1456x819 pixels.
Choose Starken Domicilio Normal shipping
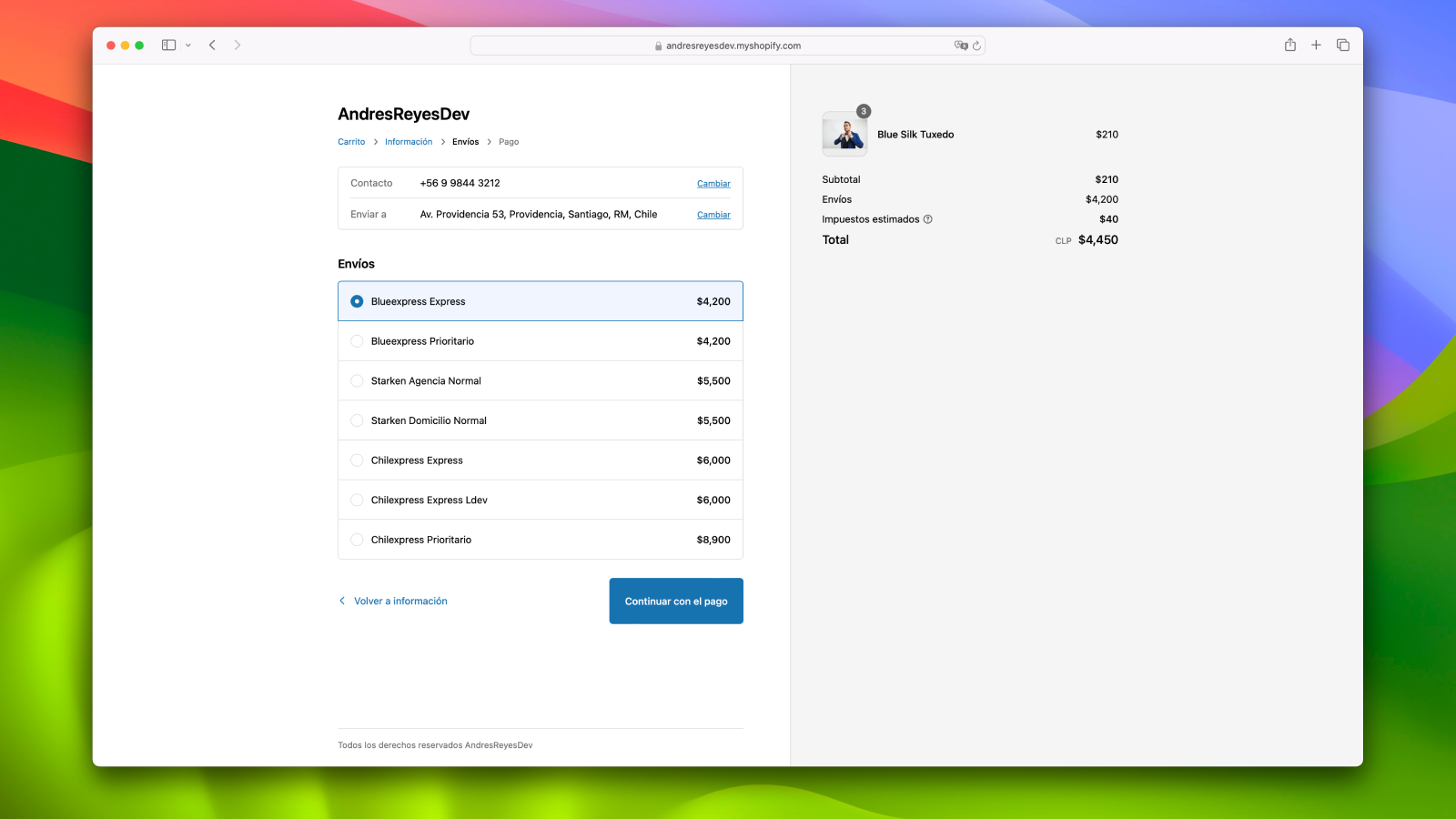click(541, 420)
